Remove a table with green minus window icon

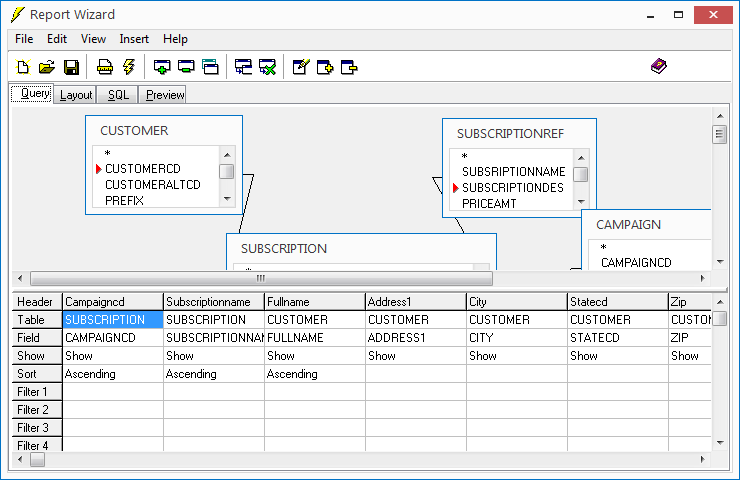click(x=186, y=67)
